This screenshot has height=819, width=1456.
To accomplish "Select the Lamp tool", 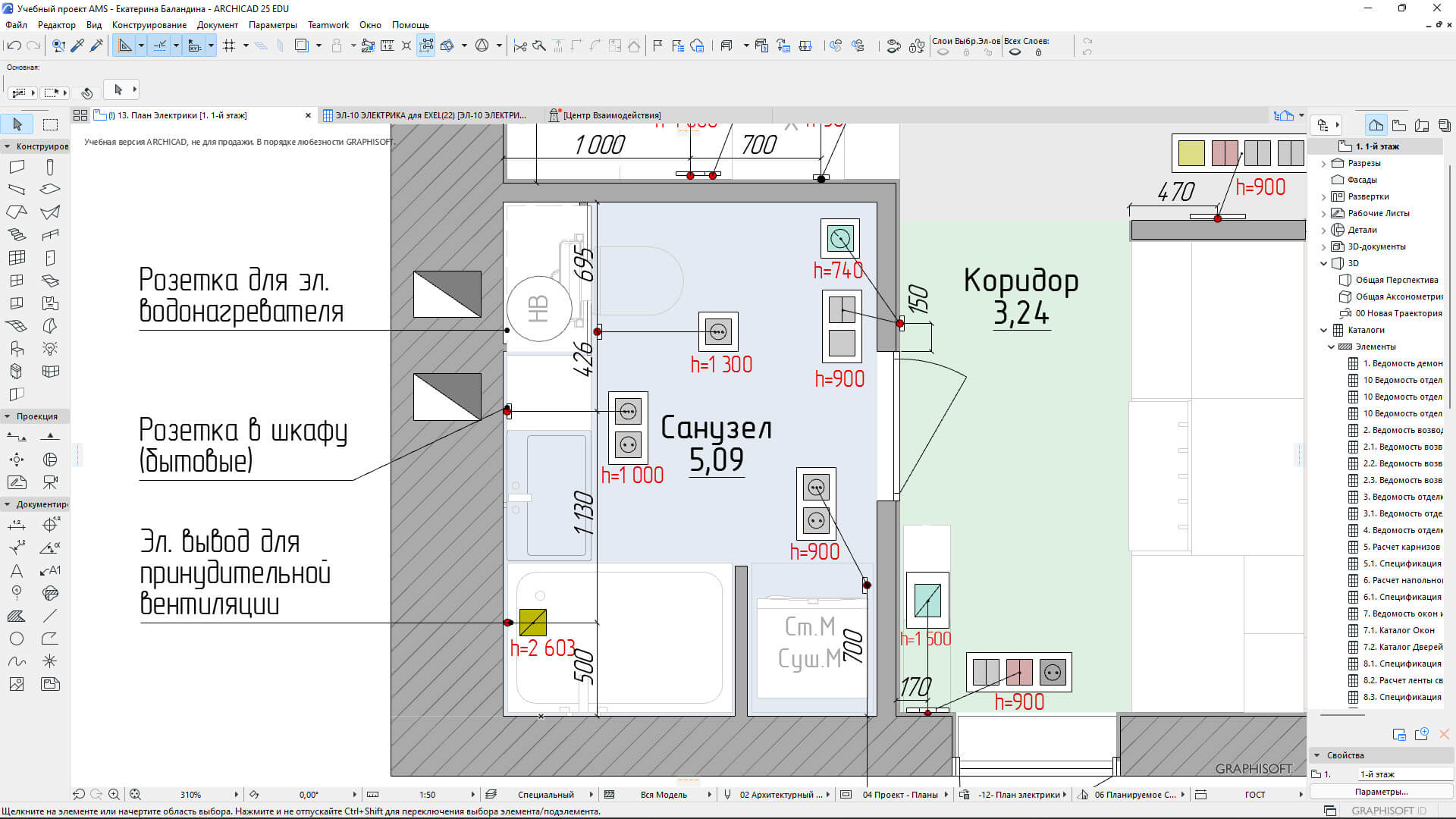I will pos(50,349).
